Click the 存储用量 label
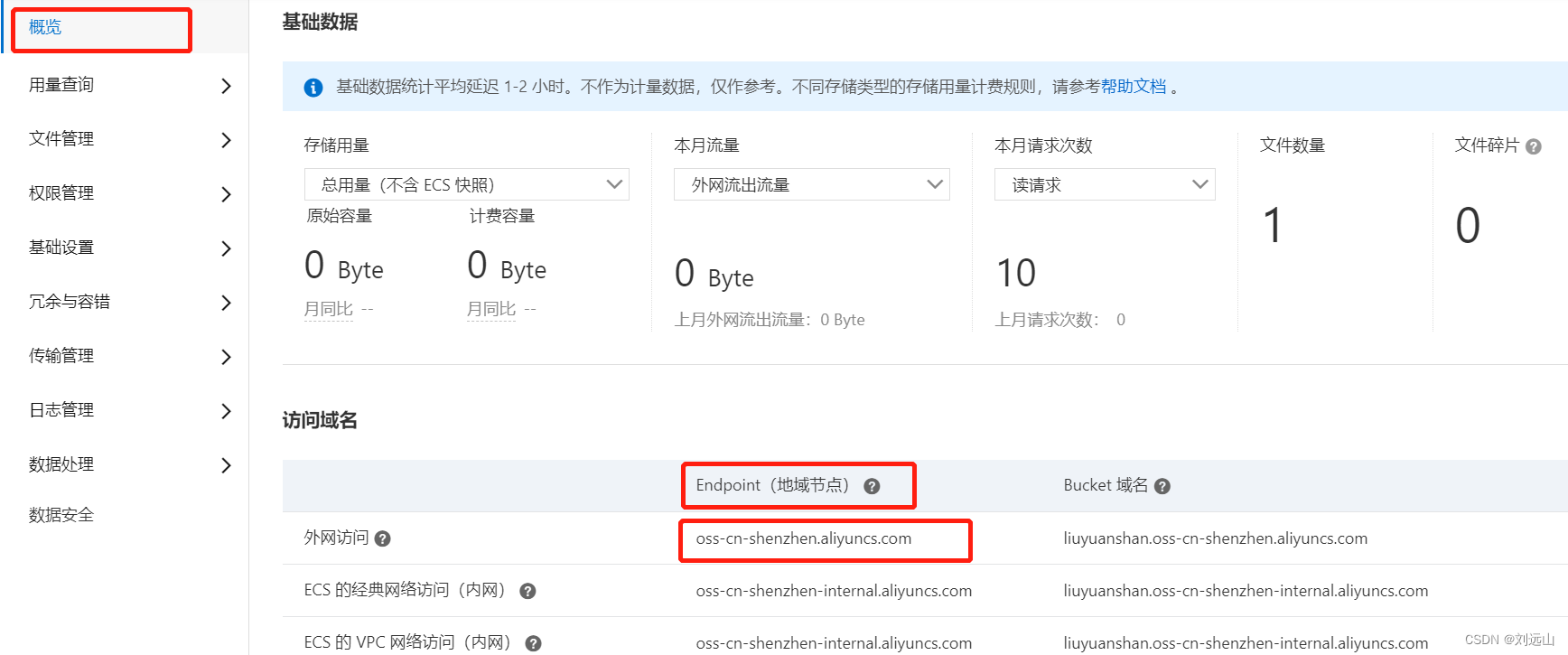Viewport: 1568px width, 655px height. (337, 145)
